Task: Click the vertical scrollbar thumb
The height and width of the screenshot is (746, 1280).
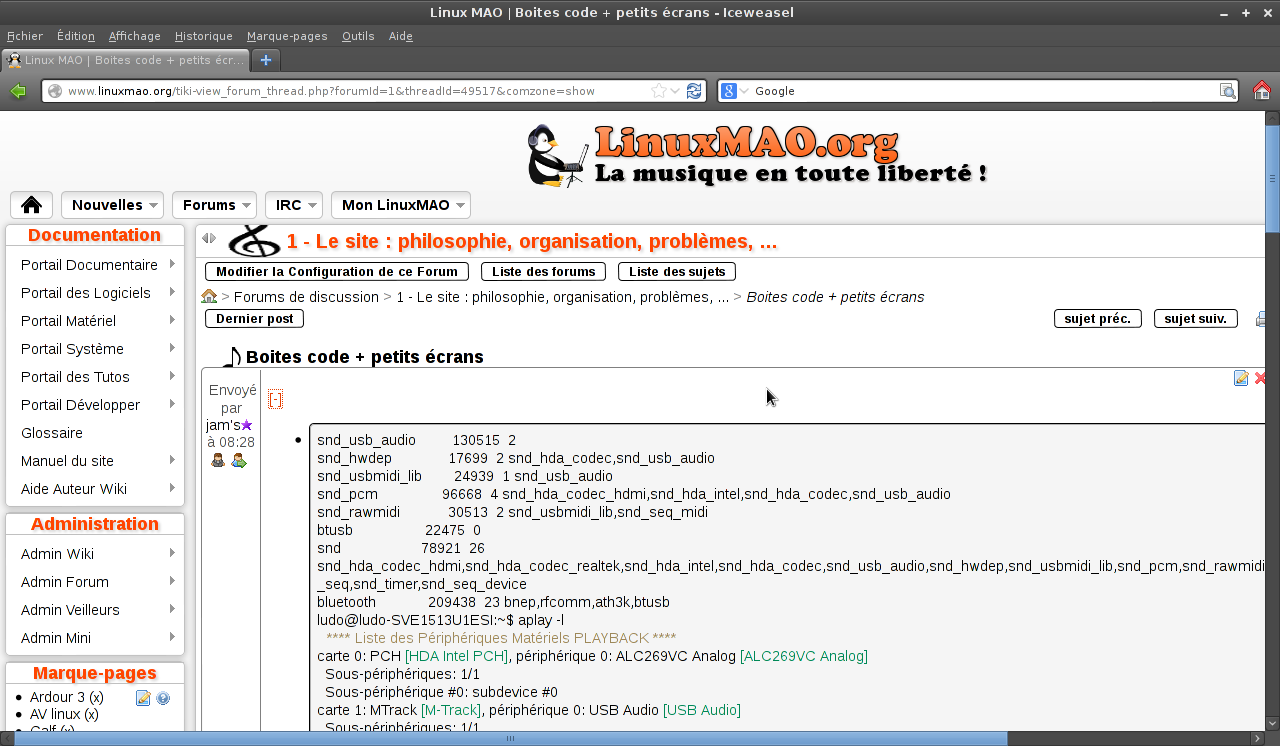Action: click(x=1273, y=178)
